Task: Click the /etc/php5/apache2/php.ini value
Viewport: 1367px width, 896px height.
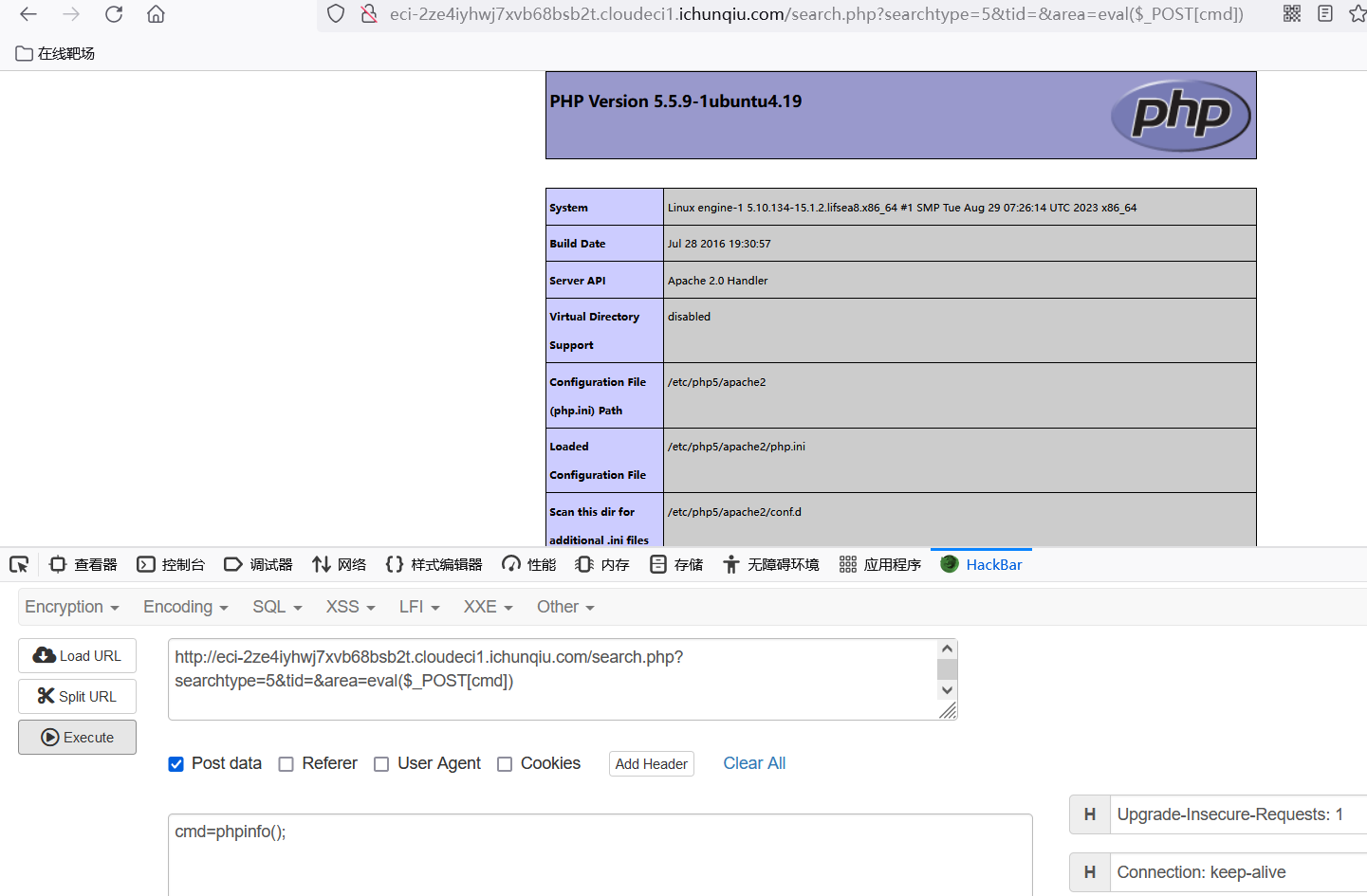Action: tap(736, 447)
